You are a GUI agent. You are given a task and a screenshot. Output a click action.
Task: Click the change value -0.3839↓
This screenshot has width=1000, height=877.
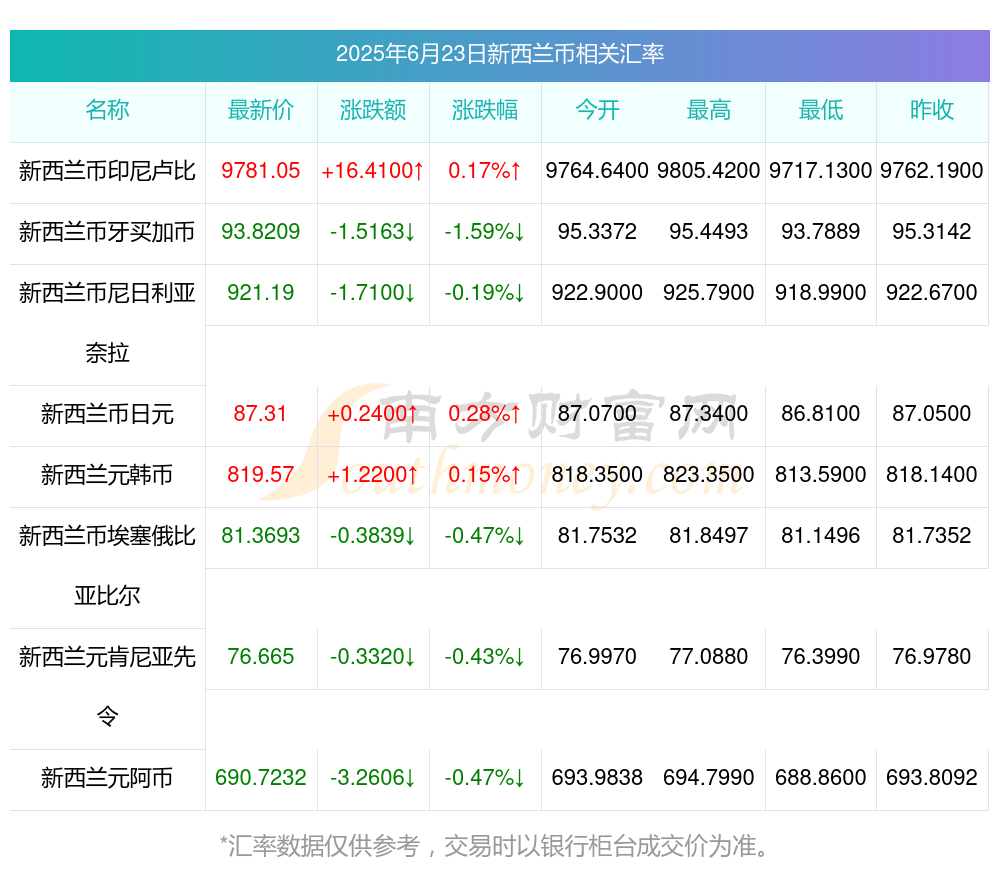pos(373,535)
